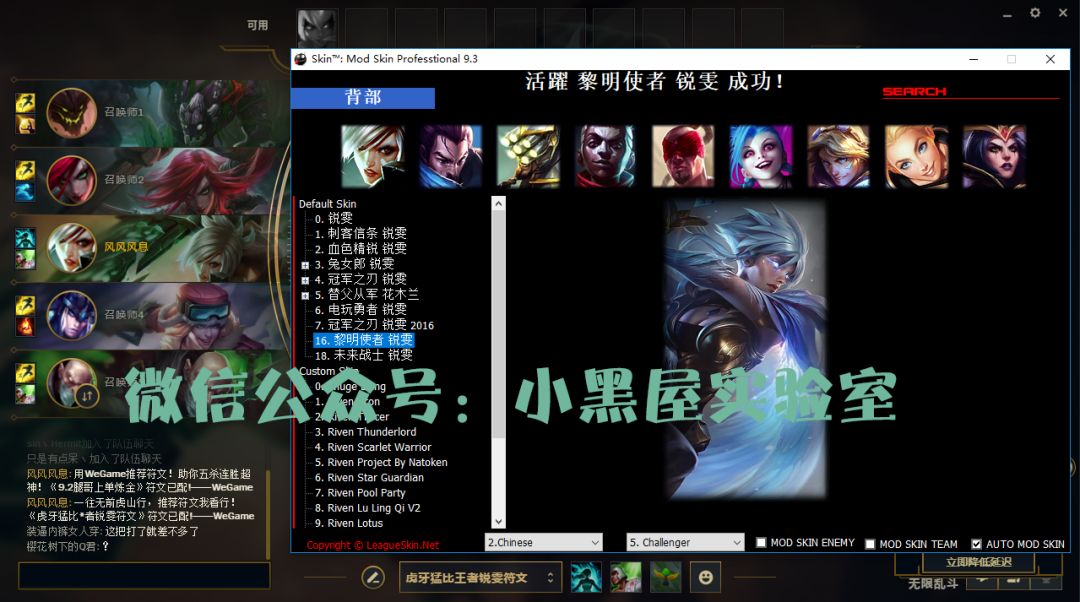Select skin 7. 冠军之刃 锐雯 2016
Screen dimensions: 1080x602
pos(374,325)
